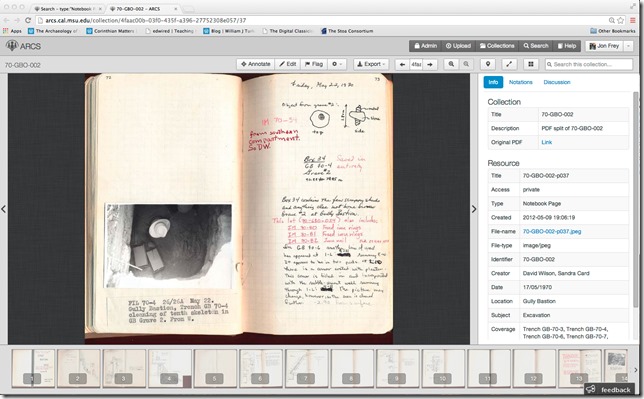Open the Original PDF Link
The width and height of the screenshot is (644, 399).
tap(546, 142)
